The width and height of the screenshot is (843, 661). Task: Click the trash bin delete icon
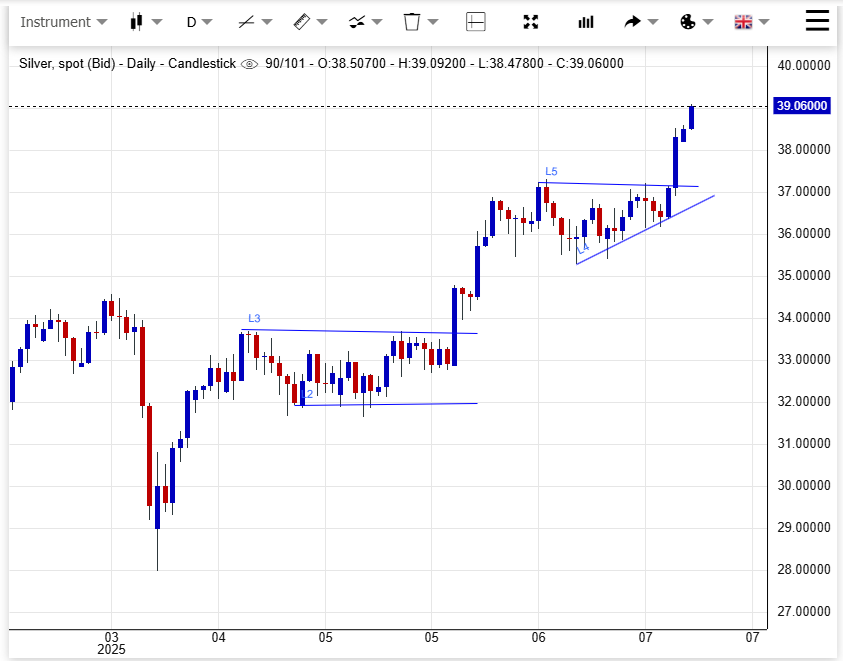click(411, 22)
